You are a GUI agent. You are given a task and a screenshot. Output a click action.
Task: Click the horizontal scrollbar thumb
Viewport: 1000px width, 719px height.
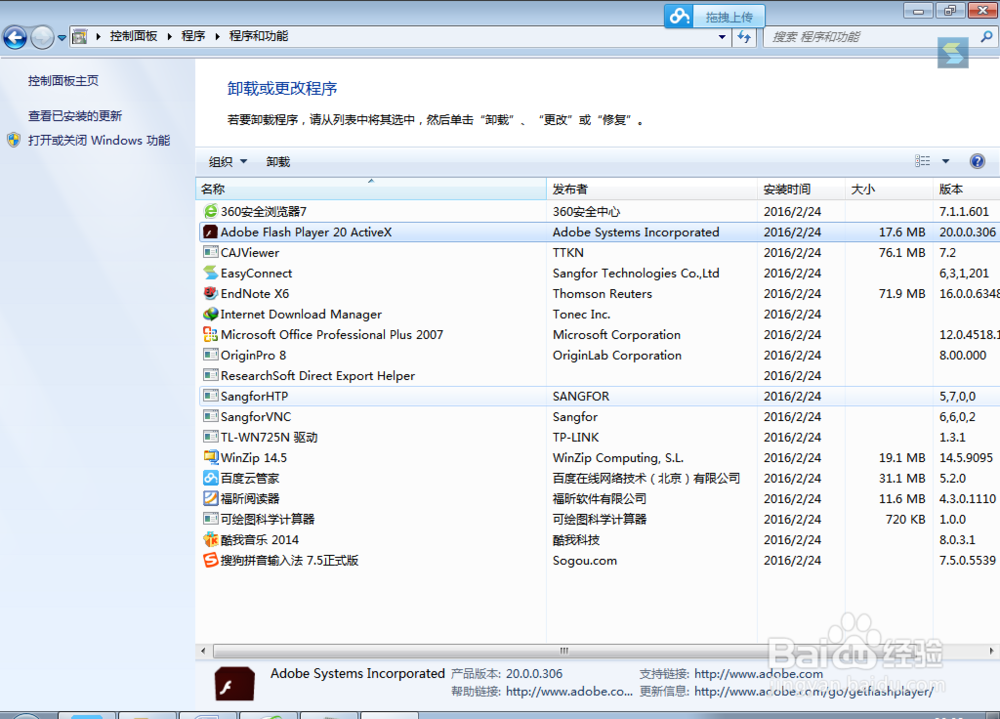pyautogui.click(x=564, y=651)
